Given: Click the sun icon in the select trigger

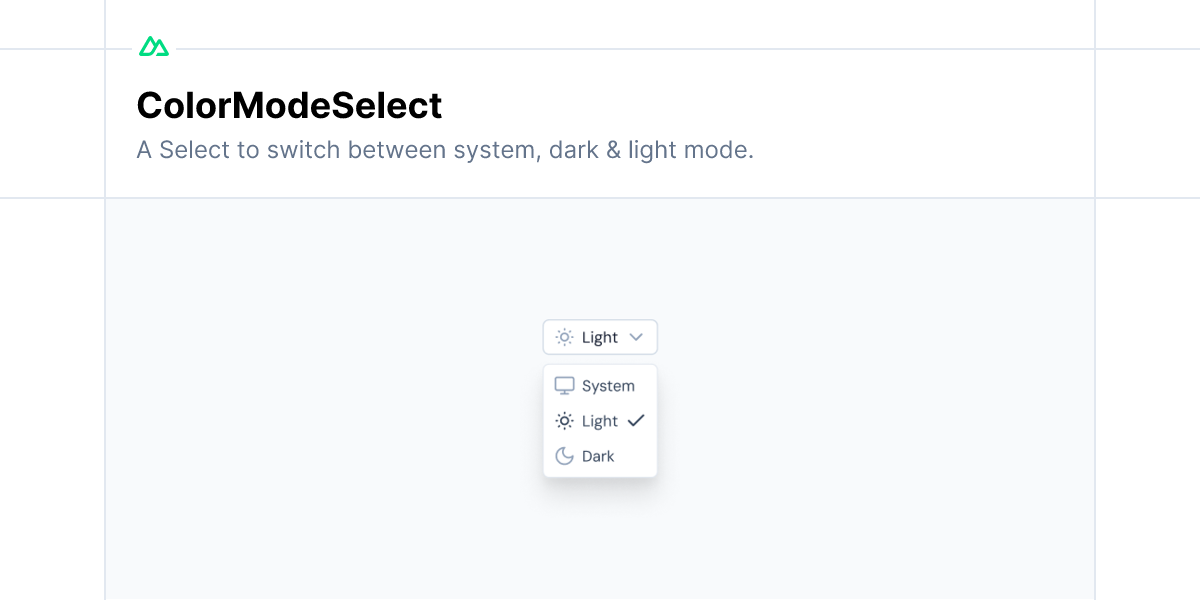Looking at the screenshot, I should [565, 337].
